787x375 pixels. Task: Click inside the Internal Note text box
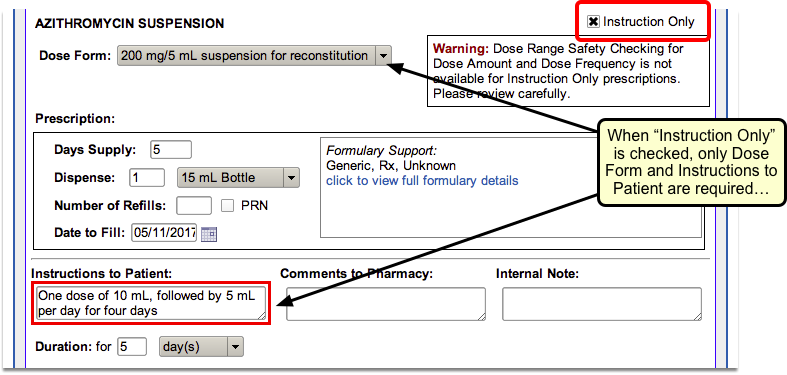[x=602, y=304]
